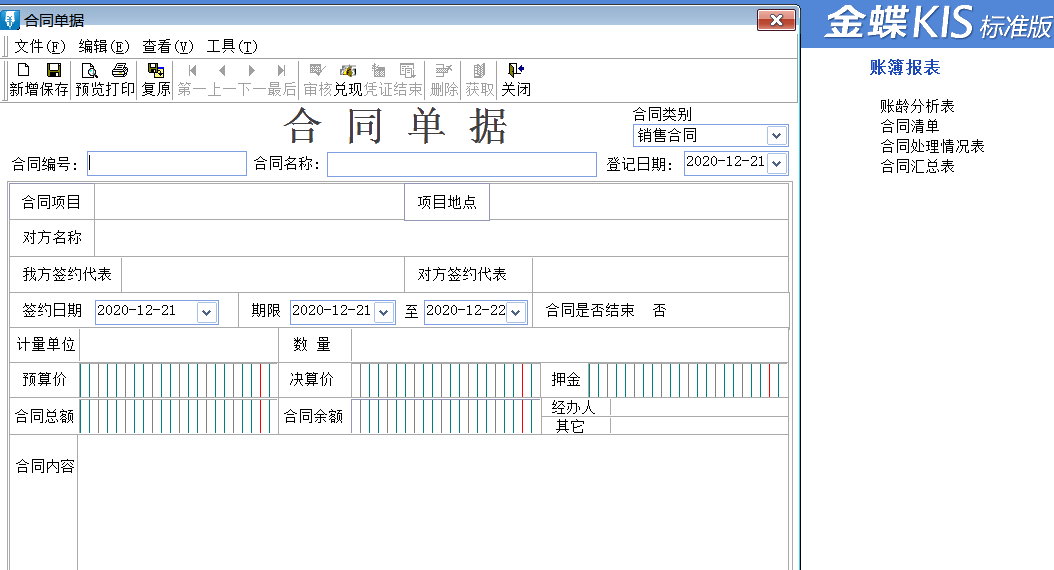
Task: Click the 打印 (Print) toolbar icon
Action: 120,79
